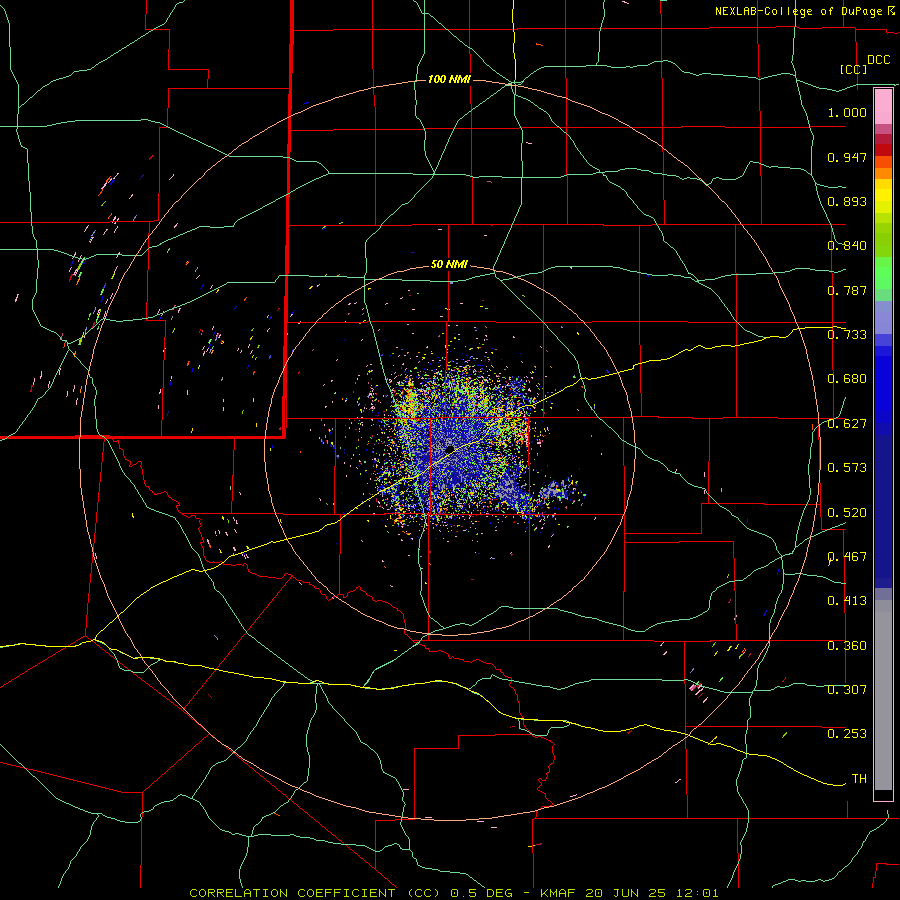The image size is (900, 900).
Task: Select the 0.253 scale value
Action: click(847, 734)
